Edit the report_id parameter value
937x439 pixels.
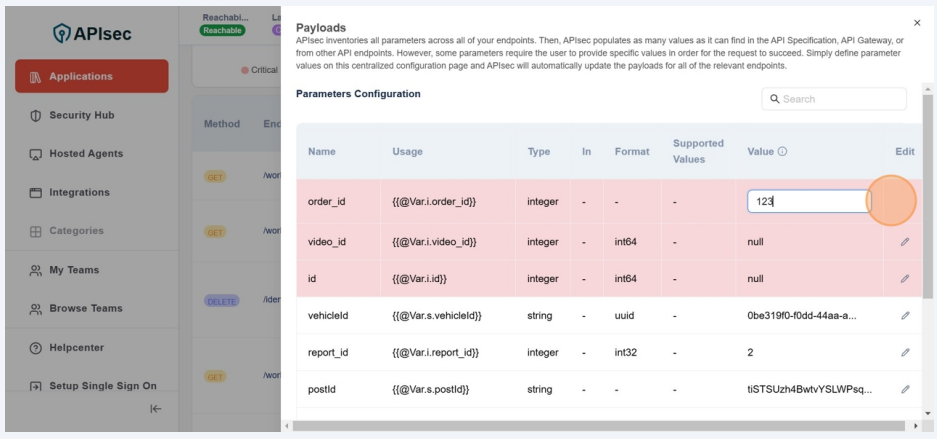[905, 352]
